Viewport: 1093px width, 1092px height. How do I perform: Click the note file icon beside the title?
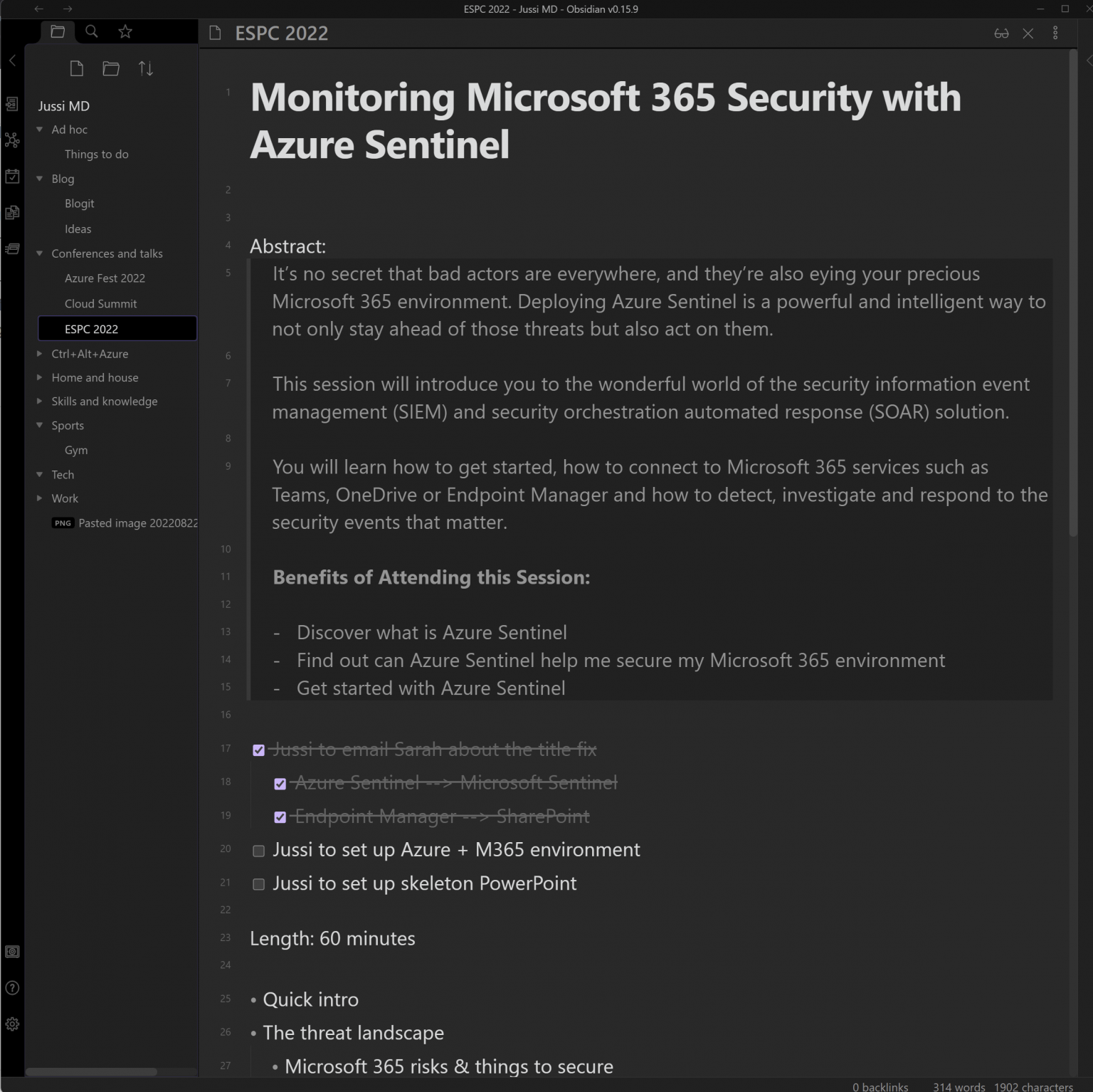pos(215,33)
